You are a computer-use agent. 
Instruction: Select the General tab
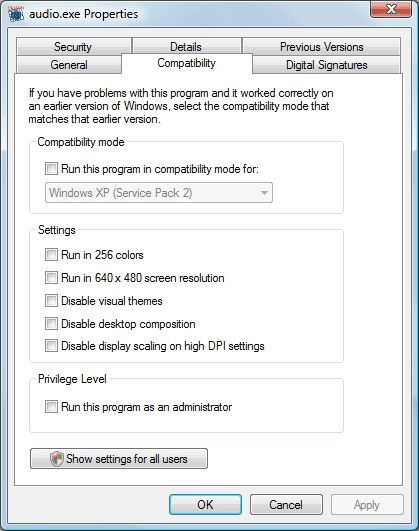point(69,64)
